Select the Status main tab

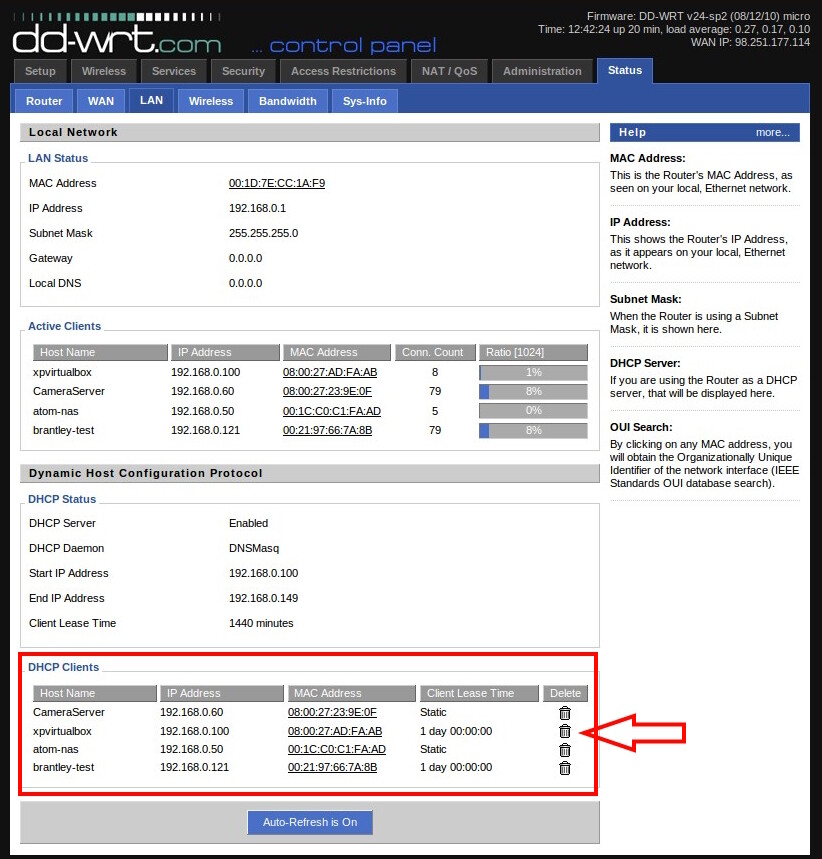625,70
